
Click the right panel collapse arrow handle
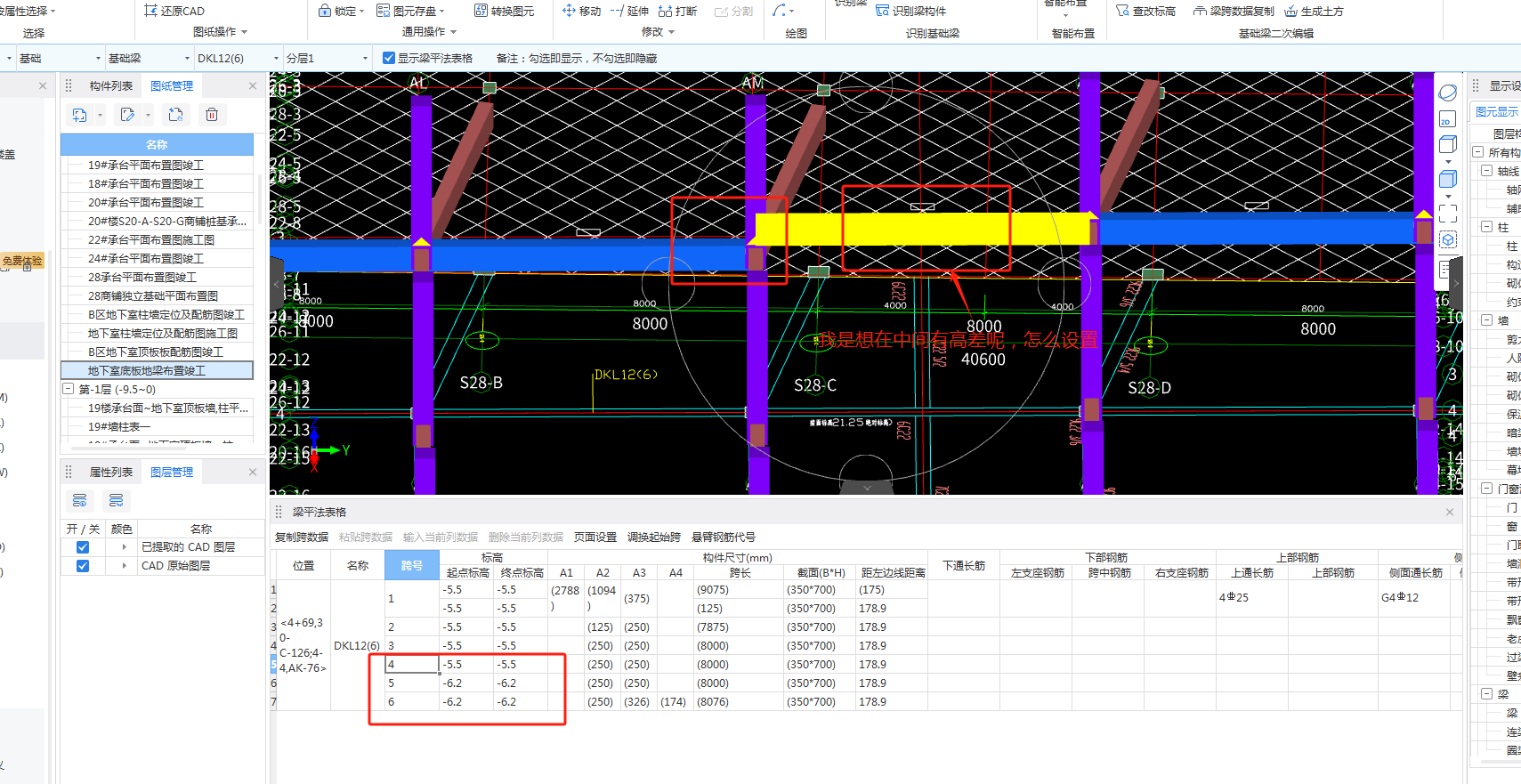1456,284
